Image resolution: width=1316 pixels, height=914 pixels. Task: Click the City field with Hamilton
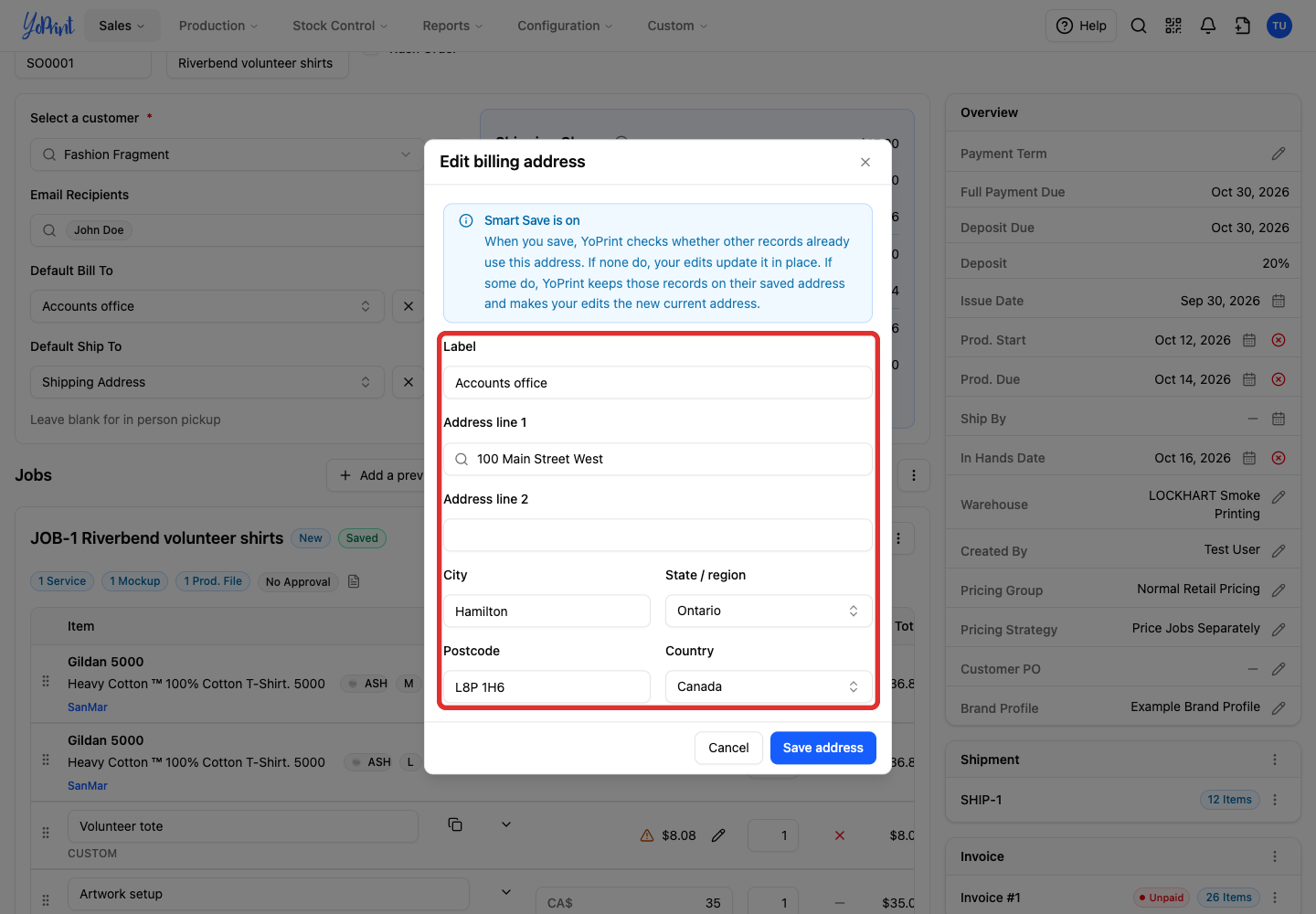[x=547, y=611]
